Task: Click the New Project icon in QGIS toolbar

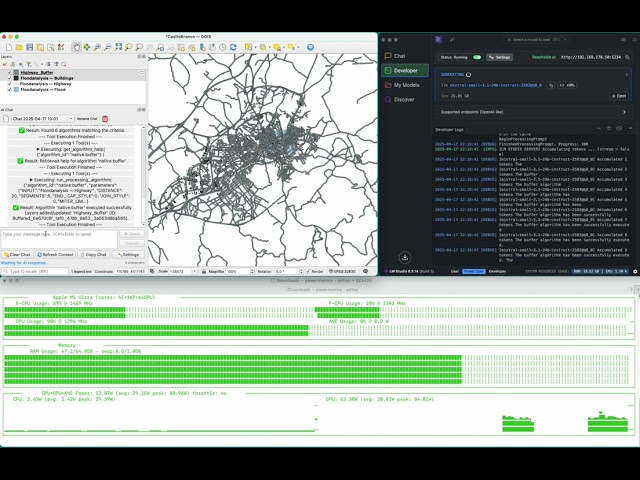Action: click(x=9, y=47)
